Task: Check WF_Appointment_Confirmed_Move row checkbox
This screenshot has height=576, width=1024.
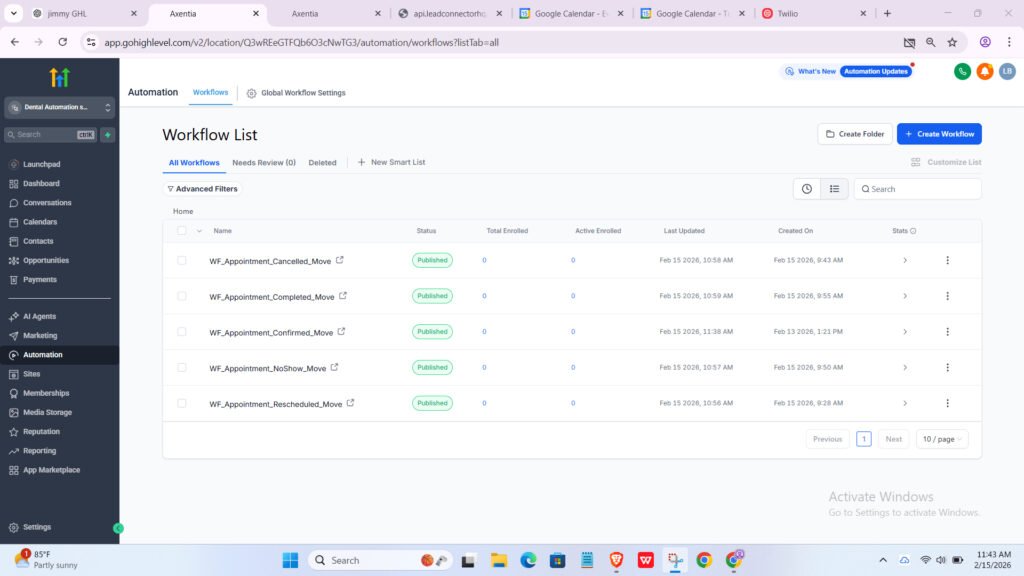Action: 182,332
